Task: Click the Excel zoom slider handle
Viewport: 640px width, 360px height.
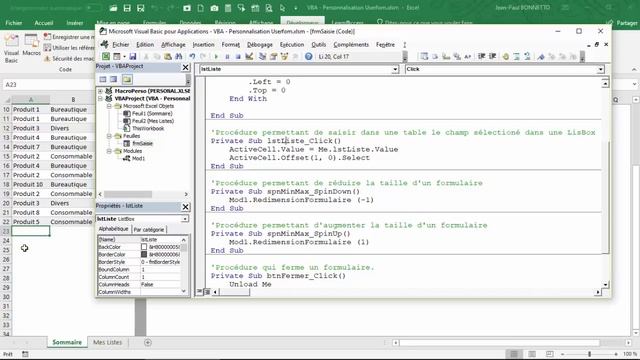Action: [589, 354]
